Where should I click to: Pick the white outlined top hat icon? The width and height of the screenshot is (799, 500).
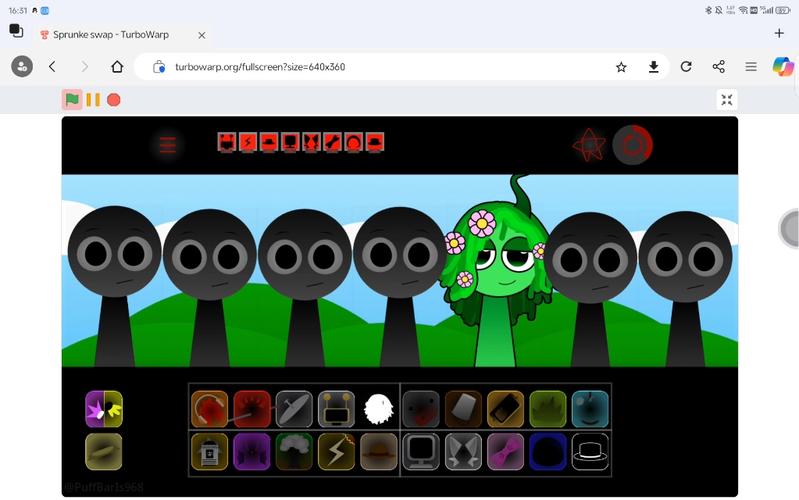point(590,452)
